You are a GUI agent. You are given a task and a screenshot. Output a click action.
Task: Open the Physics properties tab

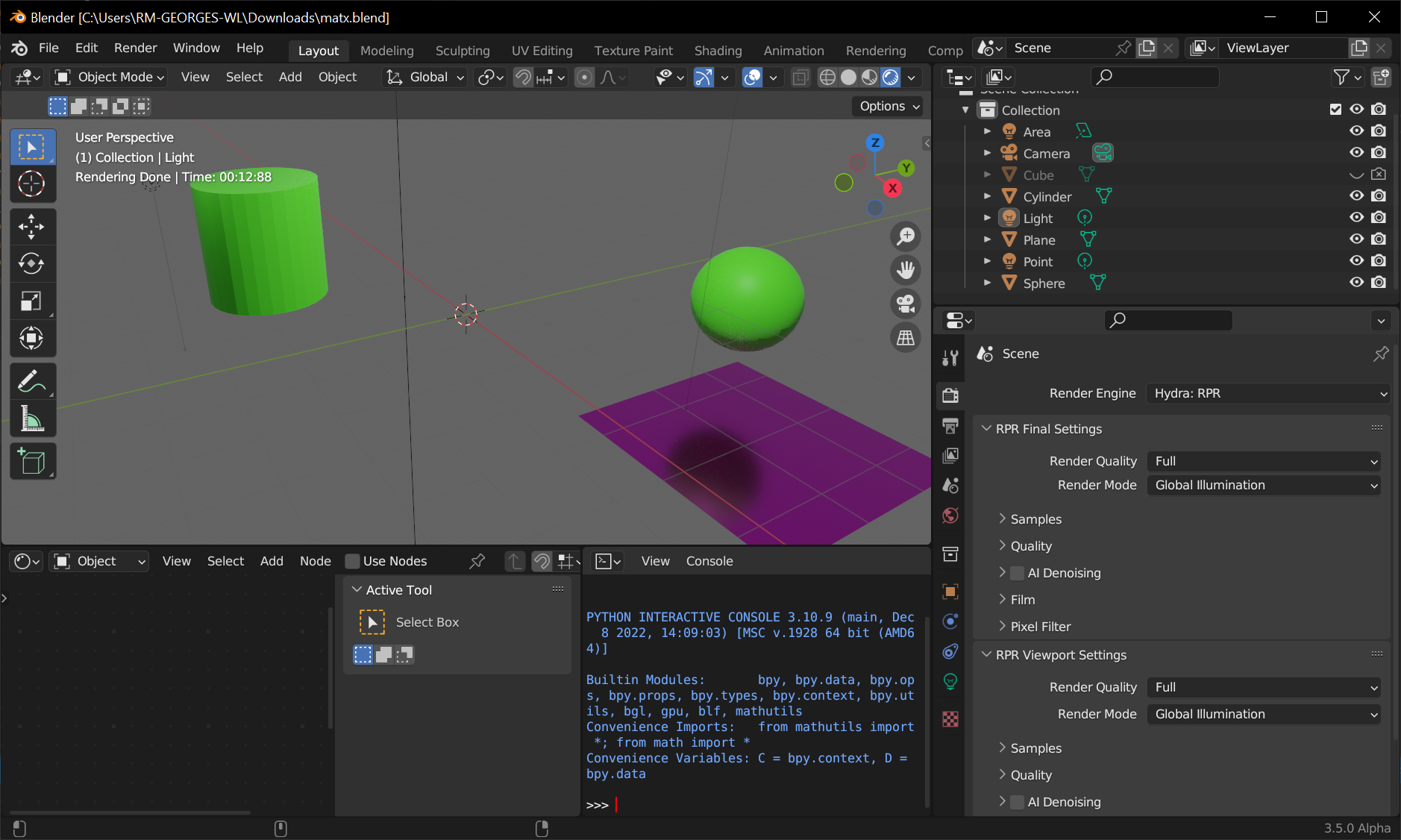pos(950,621)
